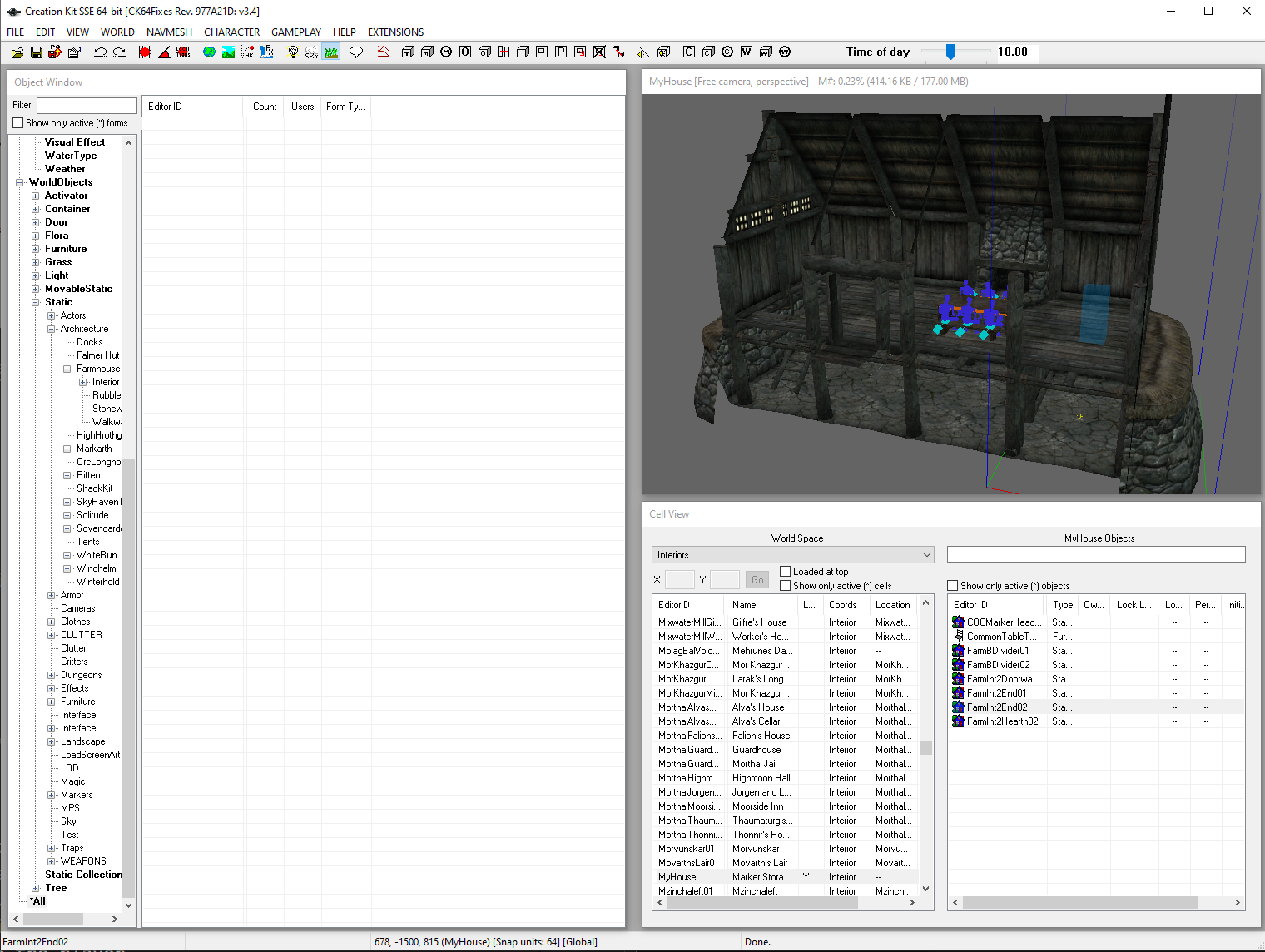Collapse the Farmhouse tree node
Viewport: 1265px width, 952px height.
click(x=67, y=369)
